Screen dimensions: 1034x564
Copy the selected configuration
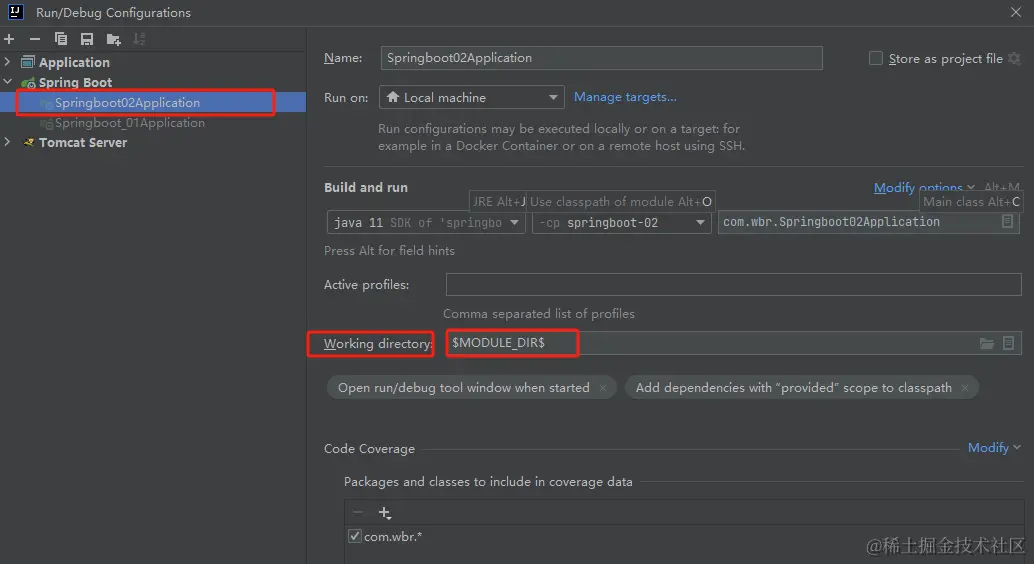[61, 39]
